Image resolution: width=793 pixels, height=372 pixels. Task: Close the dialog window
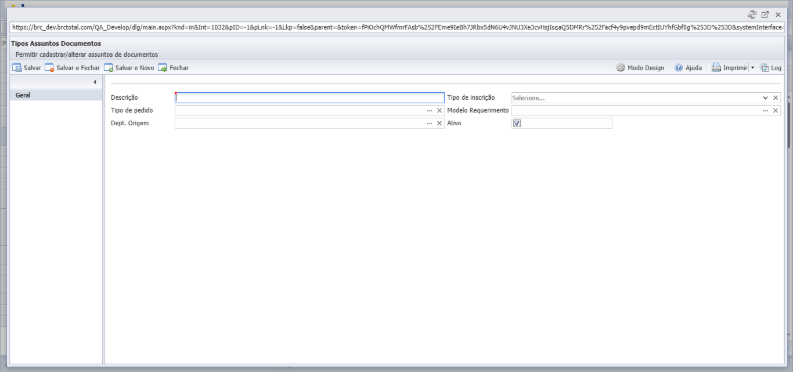pos(778,15)
